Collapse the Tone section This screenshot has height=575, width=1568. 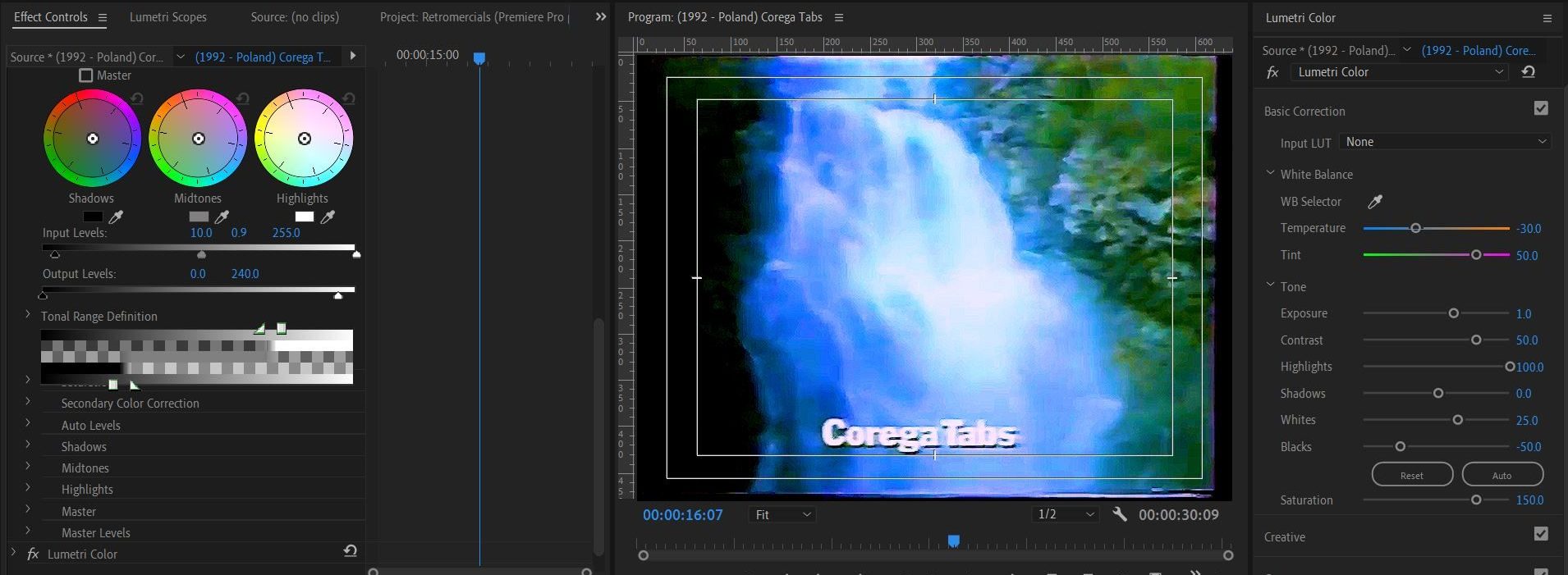(1270, 285)
